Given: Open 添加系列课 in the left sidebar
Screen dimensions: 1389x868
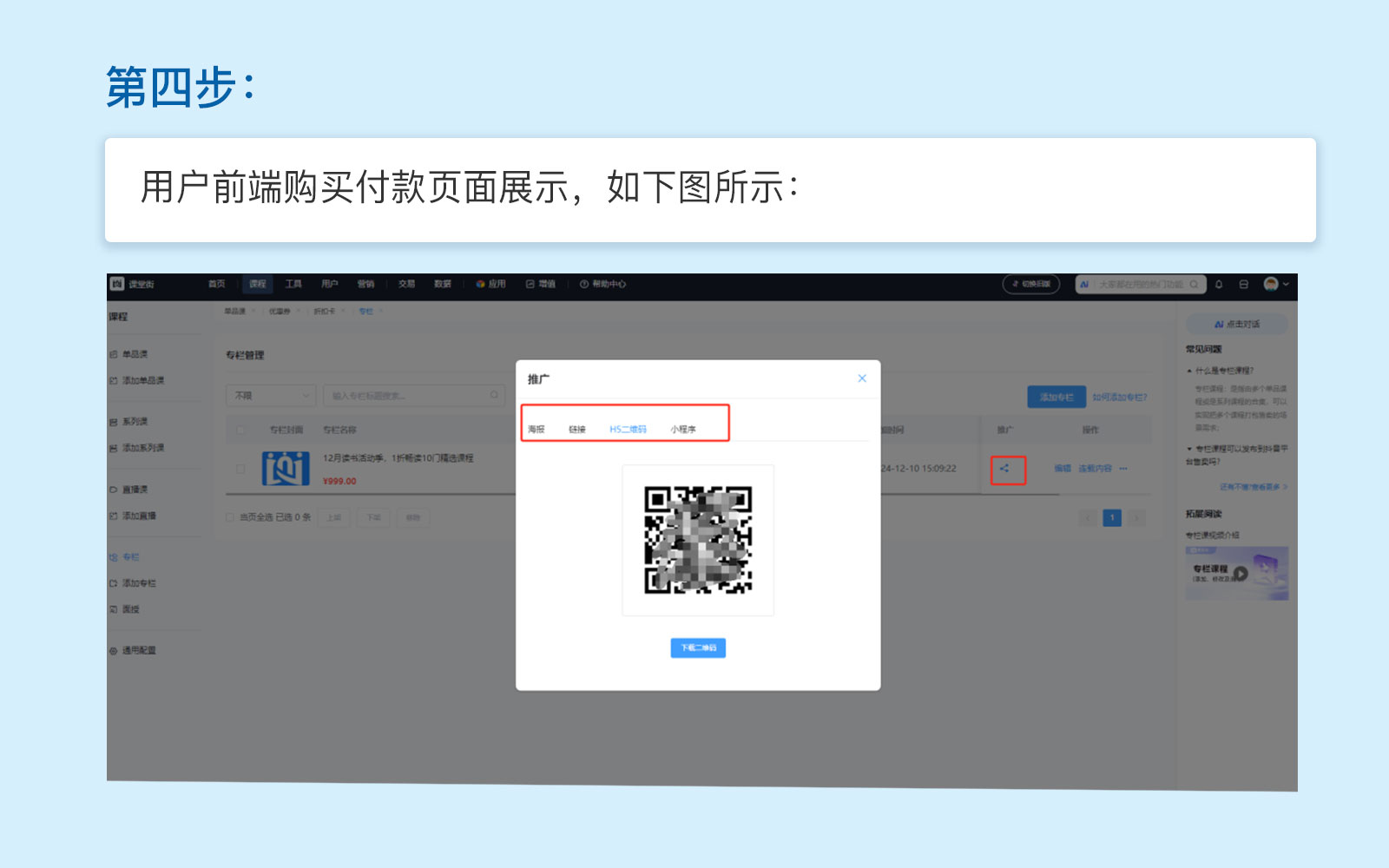Looking at the screenshot, I should click(x=137, y=448).
